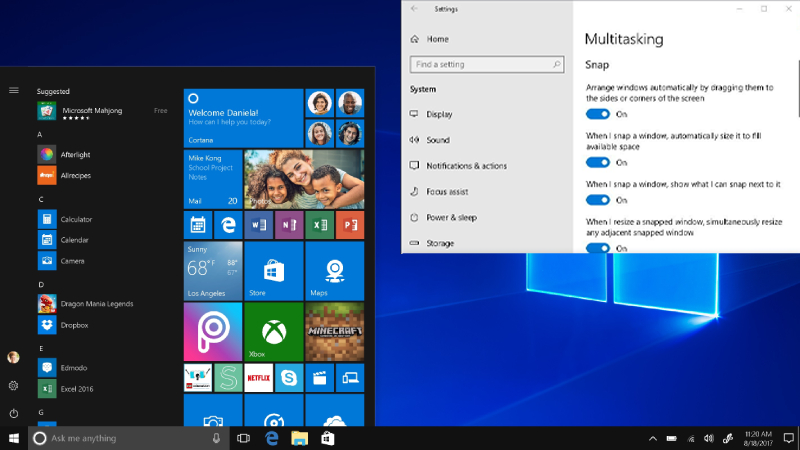This screenshot has height=450, width=800.
Task: Open the Cortana welcome tile
Action: 243,118
